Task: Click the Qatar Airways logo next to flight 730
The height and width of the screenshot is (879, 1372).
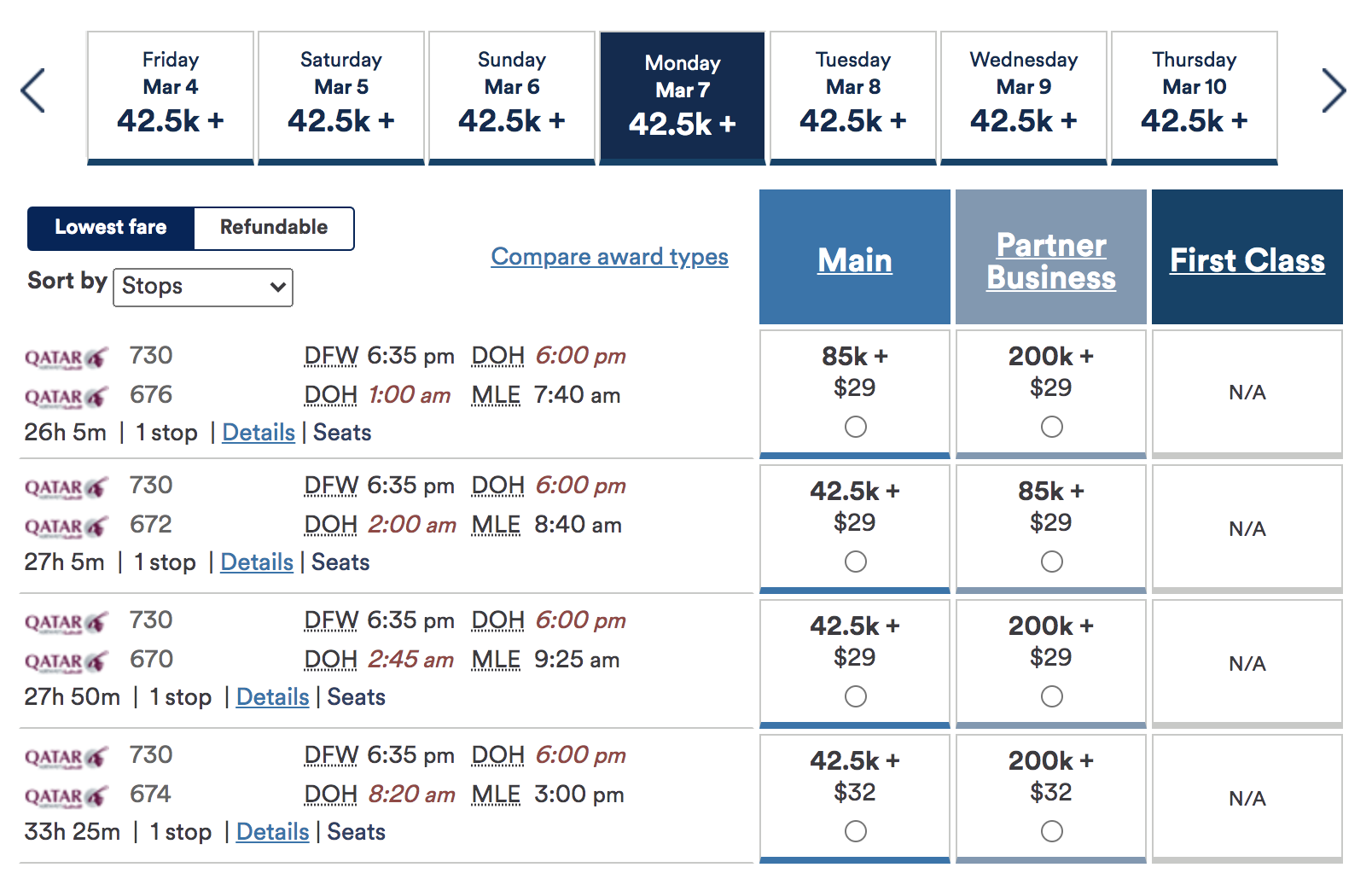Action: tap(64, 356)
